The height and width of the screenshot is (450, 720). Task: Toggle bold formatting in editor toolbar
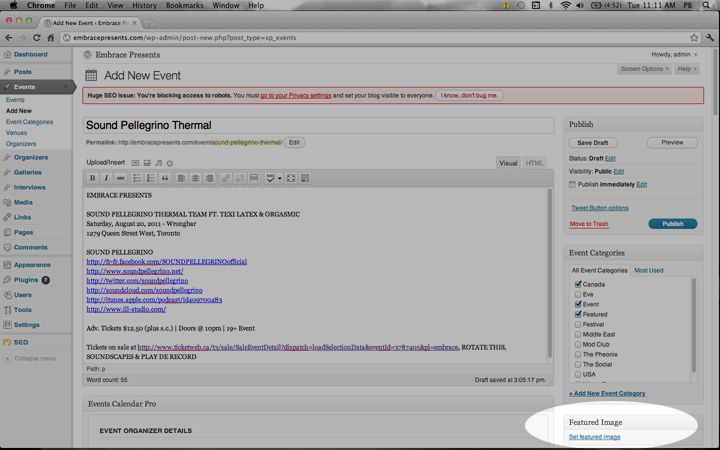93,178
